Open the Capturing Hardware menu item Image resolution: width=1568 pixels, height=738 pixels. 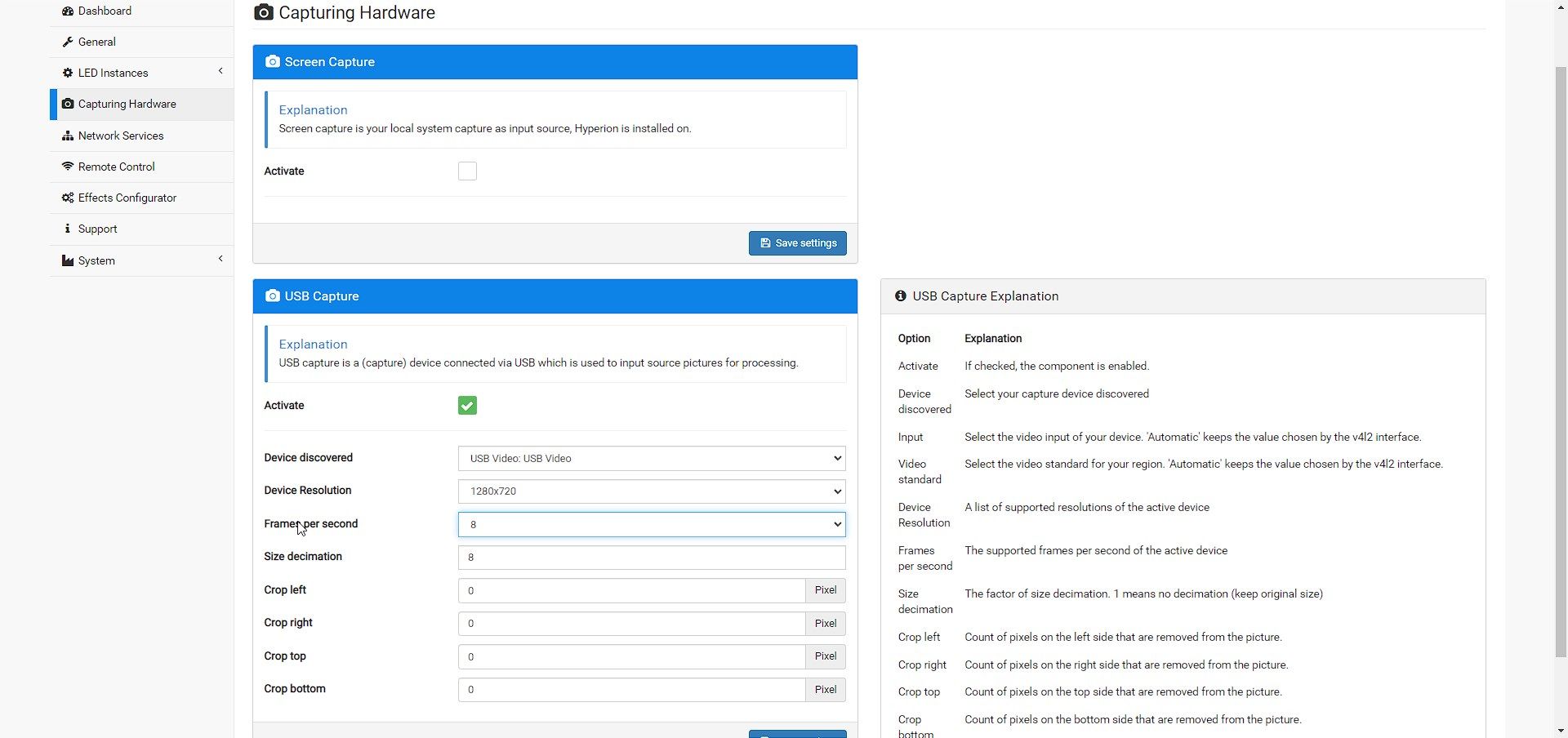[x=127, y=104]
